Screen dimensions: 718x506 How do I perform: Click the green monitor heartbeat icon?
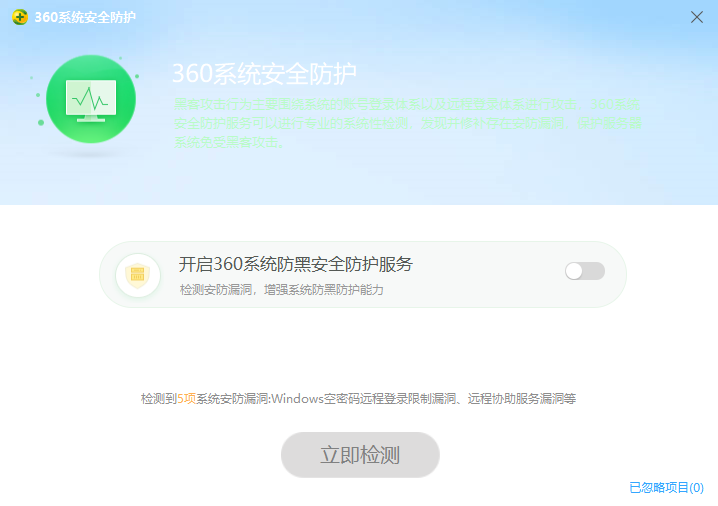91,99
